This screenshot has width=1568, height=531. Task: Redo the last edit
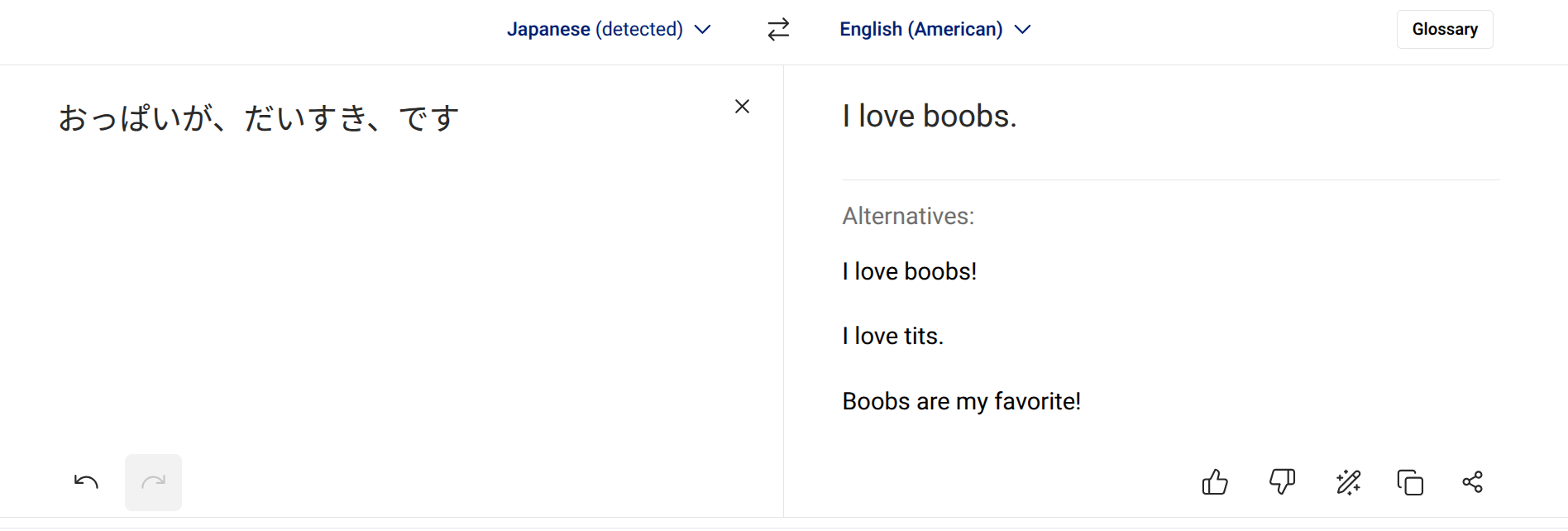[x=153, y=482]
